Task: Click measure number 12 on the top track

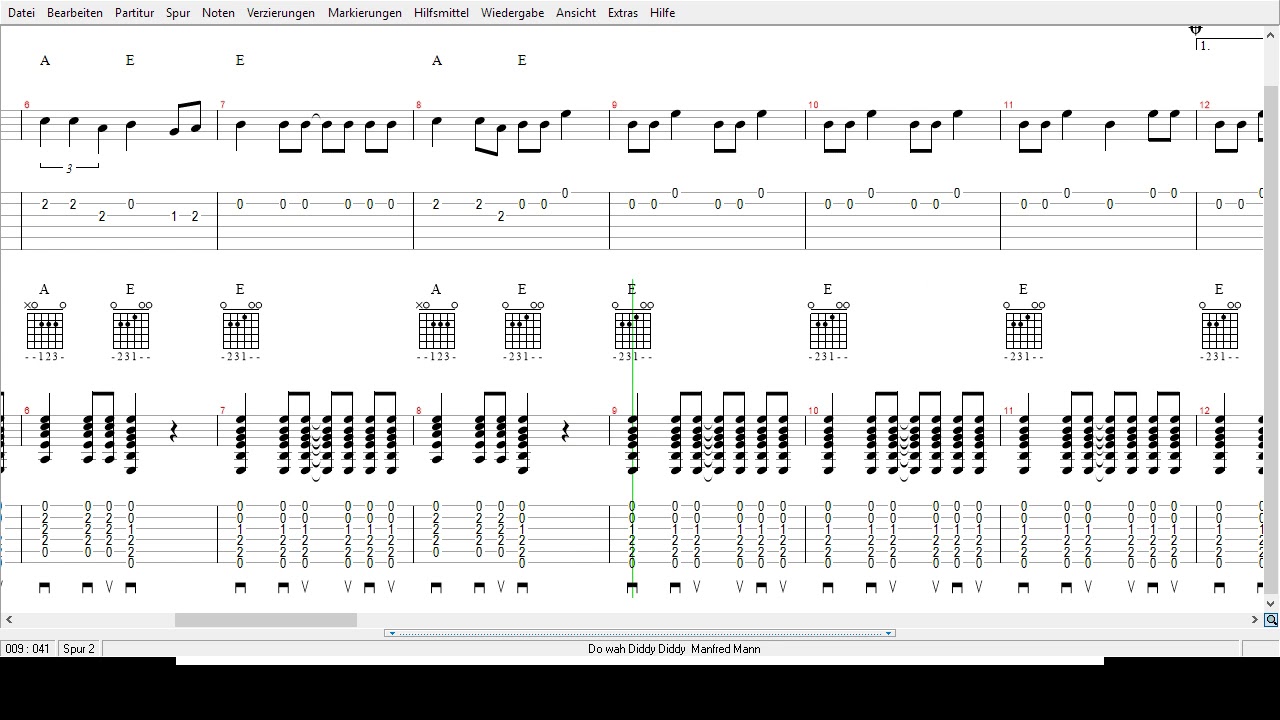Action: (1205, 105)
